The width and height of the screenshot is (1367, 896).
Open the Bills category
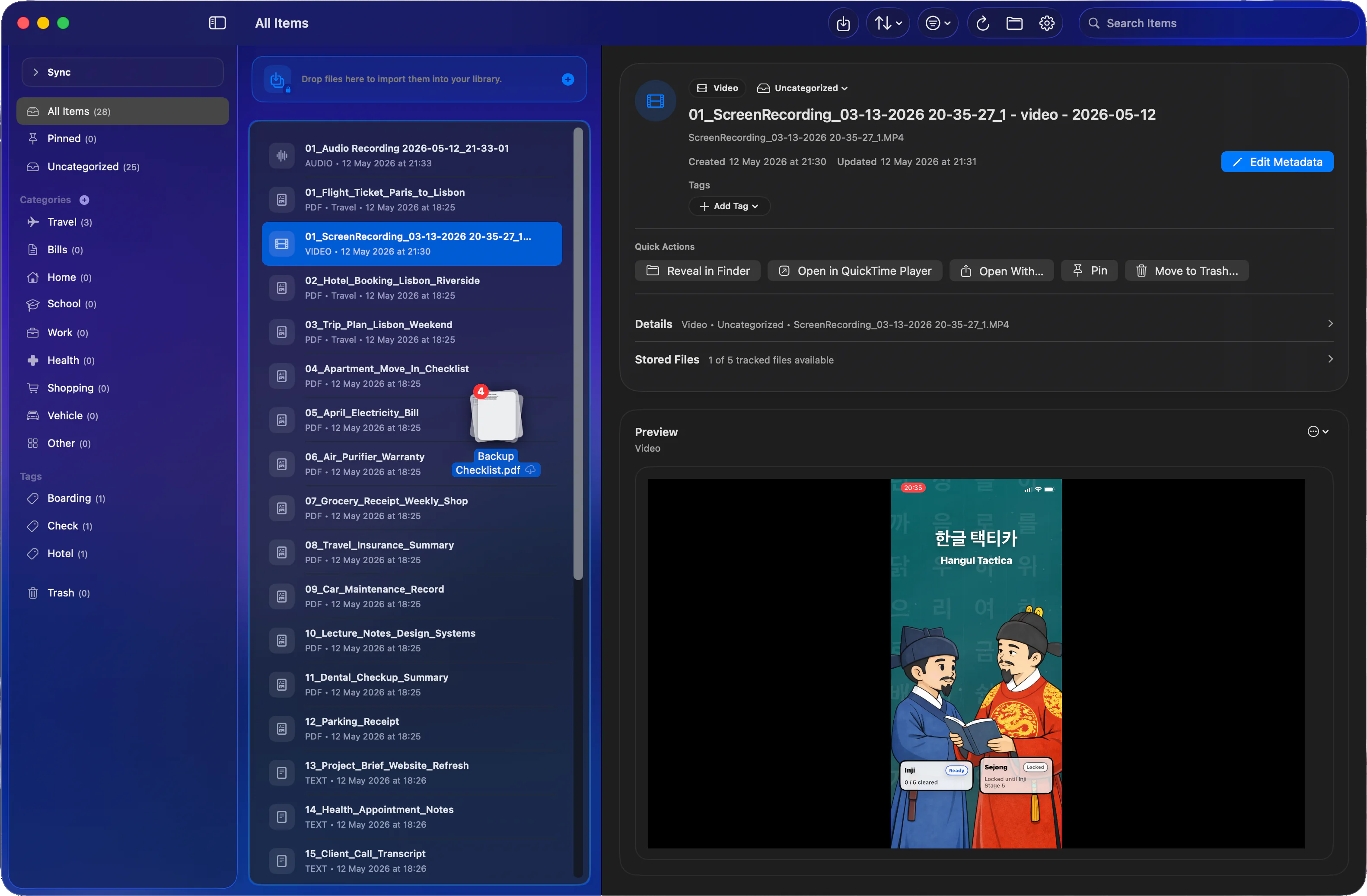coord(122,249)
